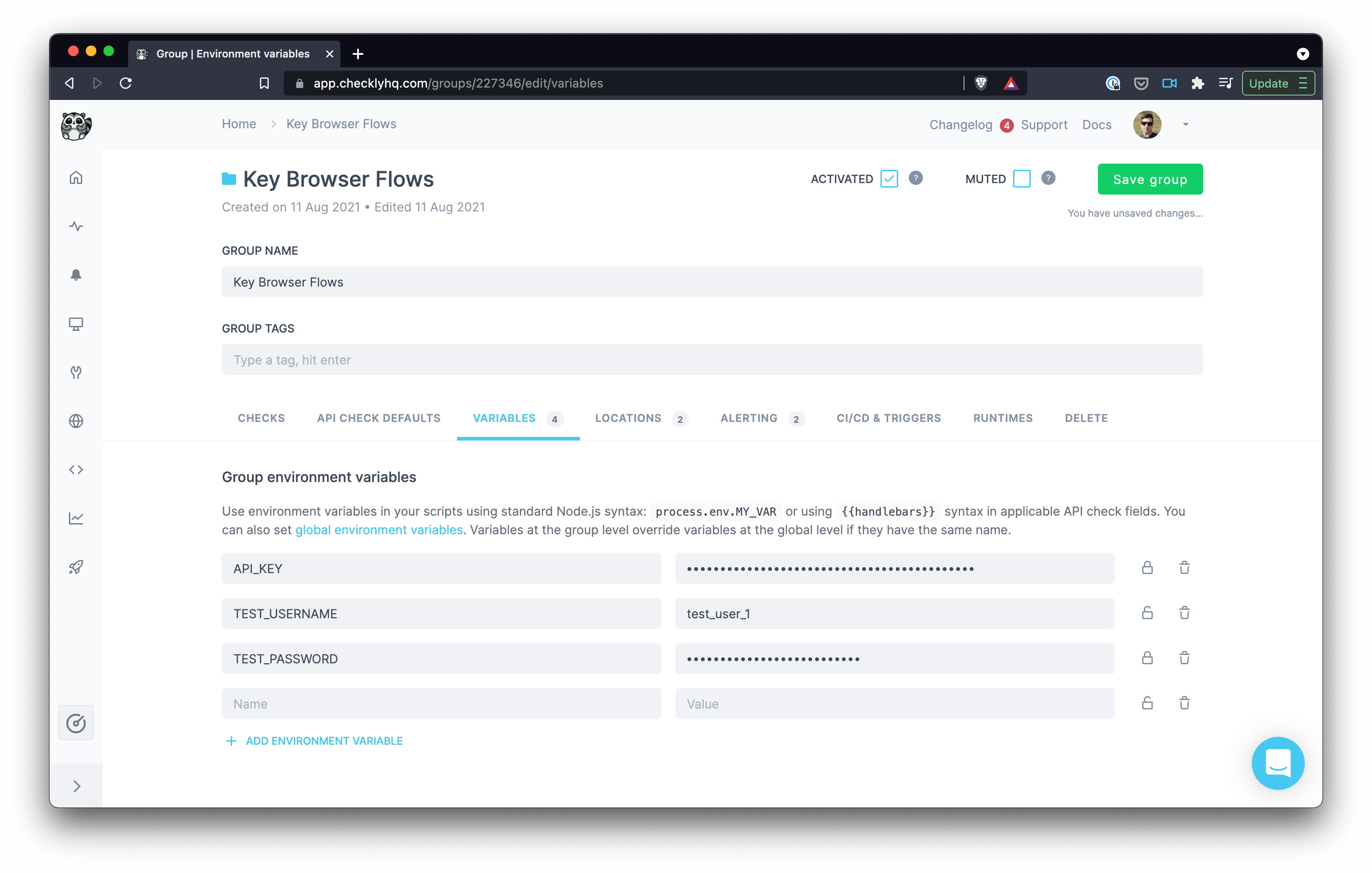
Task: Click the home sidebar icon
Action: (x=77, y=177)
